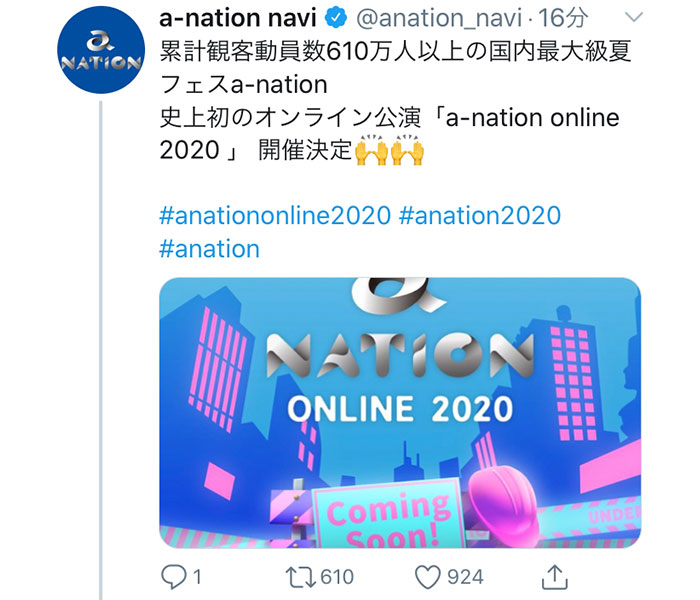View the tweet's 16分 timestamp
Image resolution: width=700 pixels, height=600 pixels.
(x=563, y=18)
